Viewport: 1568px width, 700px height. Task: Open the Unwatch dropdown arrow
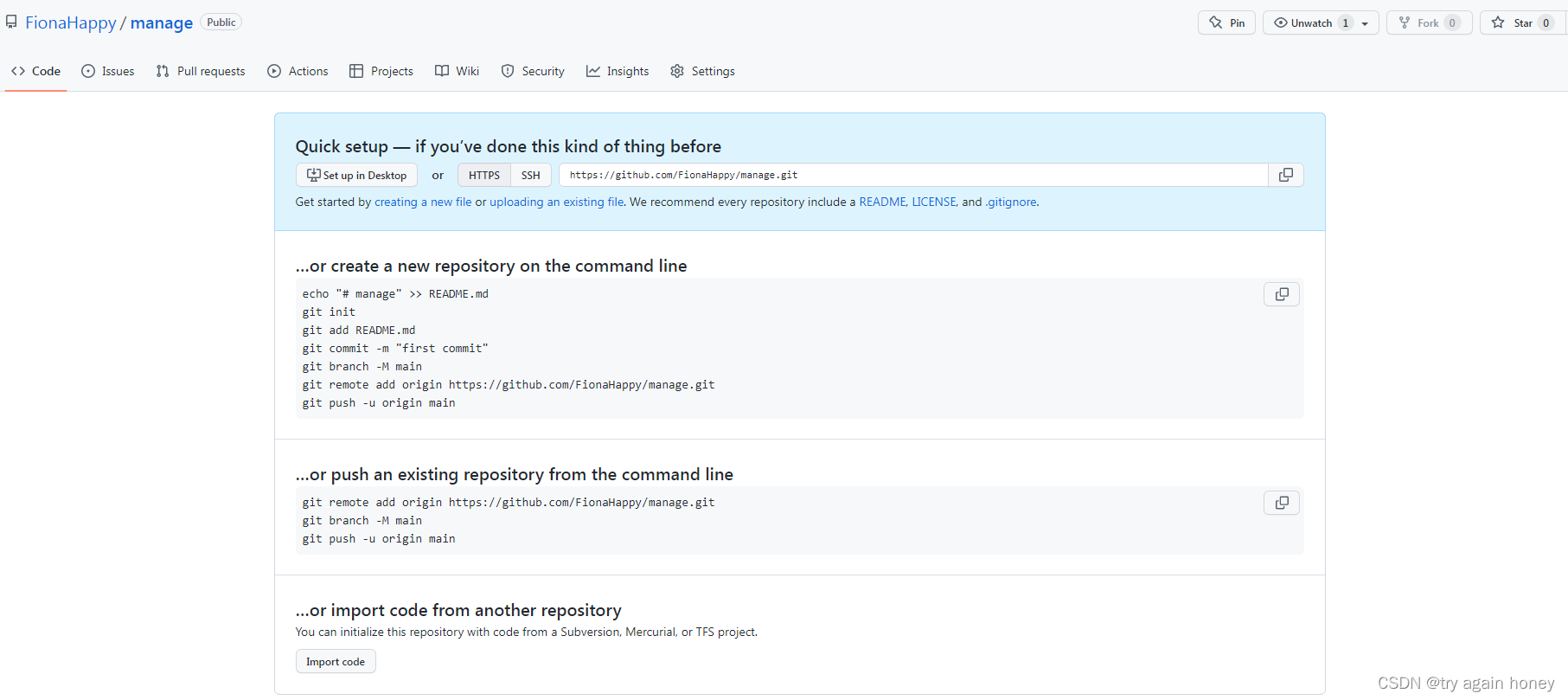click(1365, 23)
